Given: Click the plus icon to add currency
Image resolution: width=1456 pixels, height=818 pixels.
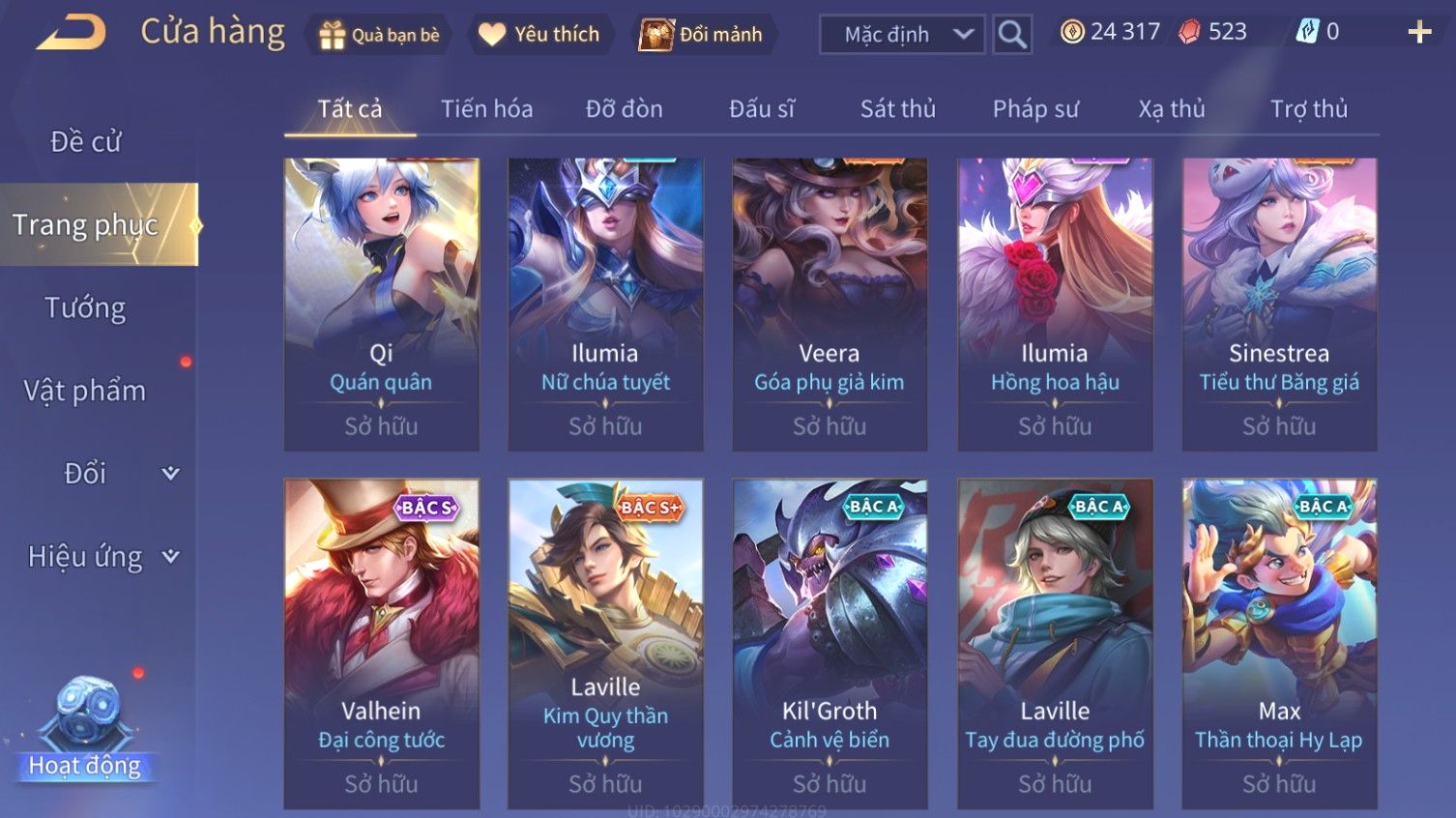Looking at the screenshot, I should pos(1419,33).
